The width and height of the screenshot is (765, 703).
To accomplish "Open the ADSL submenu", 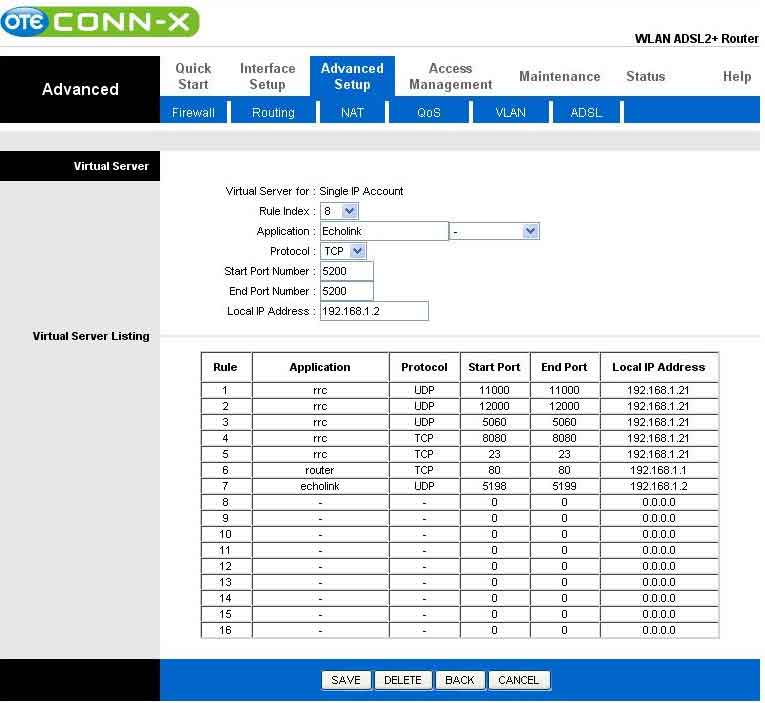I will 586,113.
